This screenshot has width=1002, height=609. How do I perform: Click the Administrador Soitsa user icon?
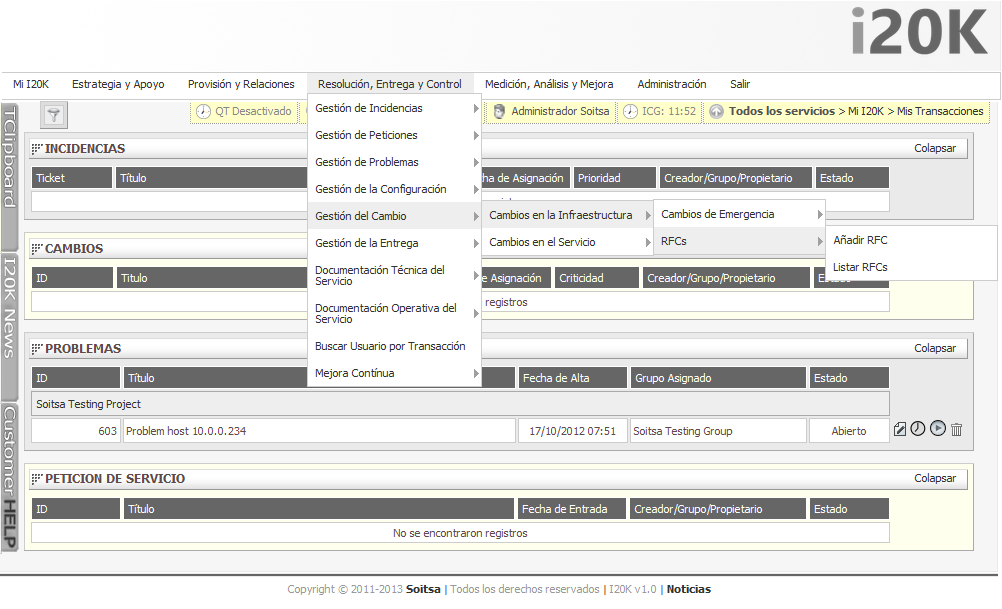point(498,111)
